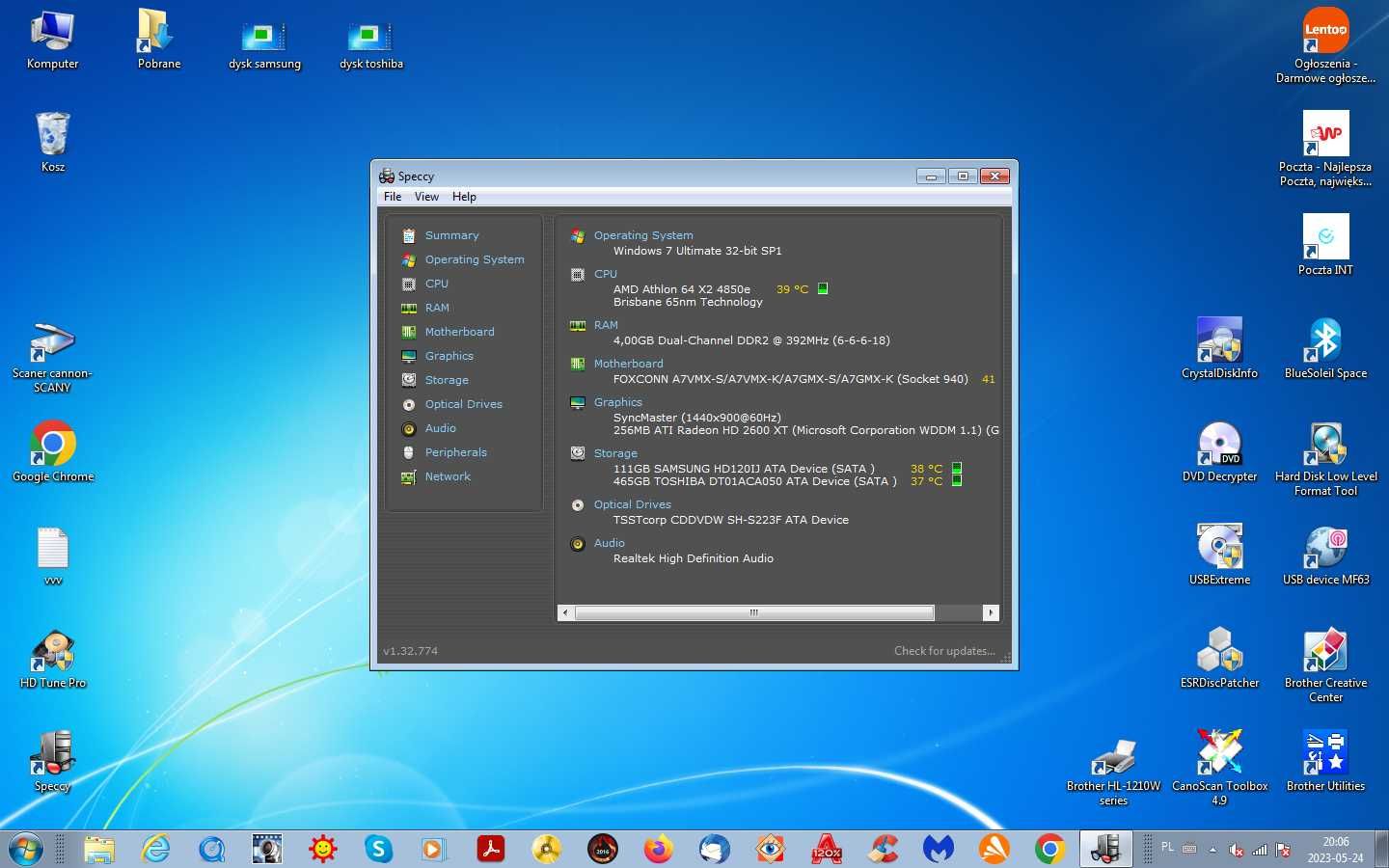Select the Speccy desktop shortcut
This screenshot has height=868, width=1389.
tap(53, 761)
